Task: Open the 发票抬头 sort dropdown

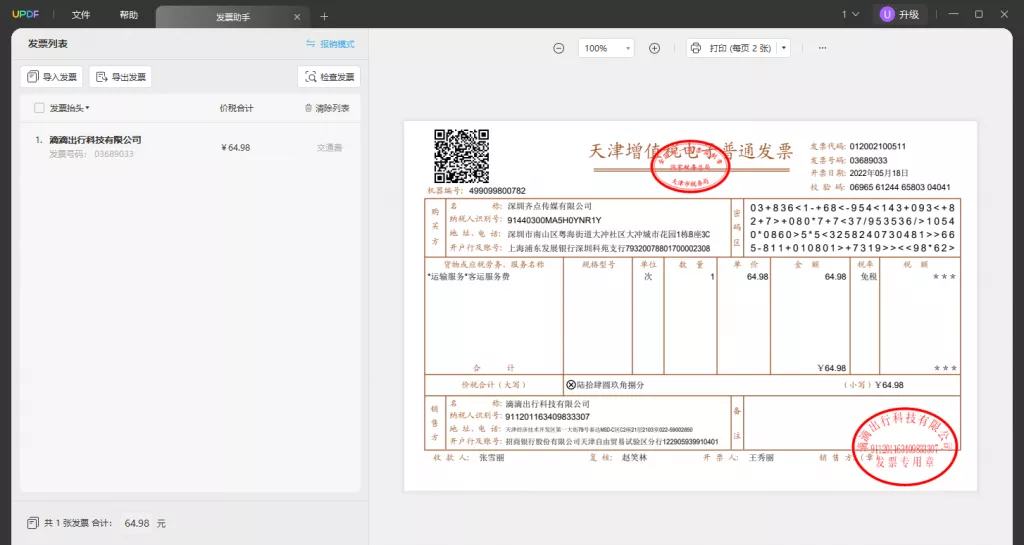Action: (x=70, y=108)
